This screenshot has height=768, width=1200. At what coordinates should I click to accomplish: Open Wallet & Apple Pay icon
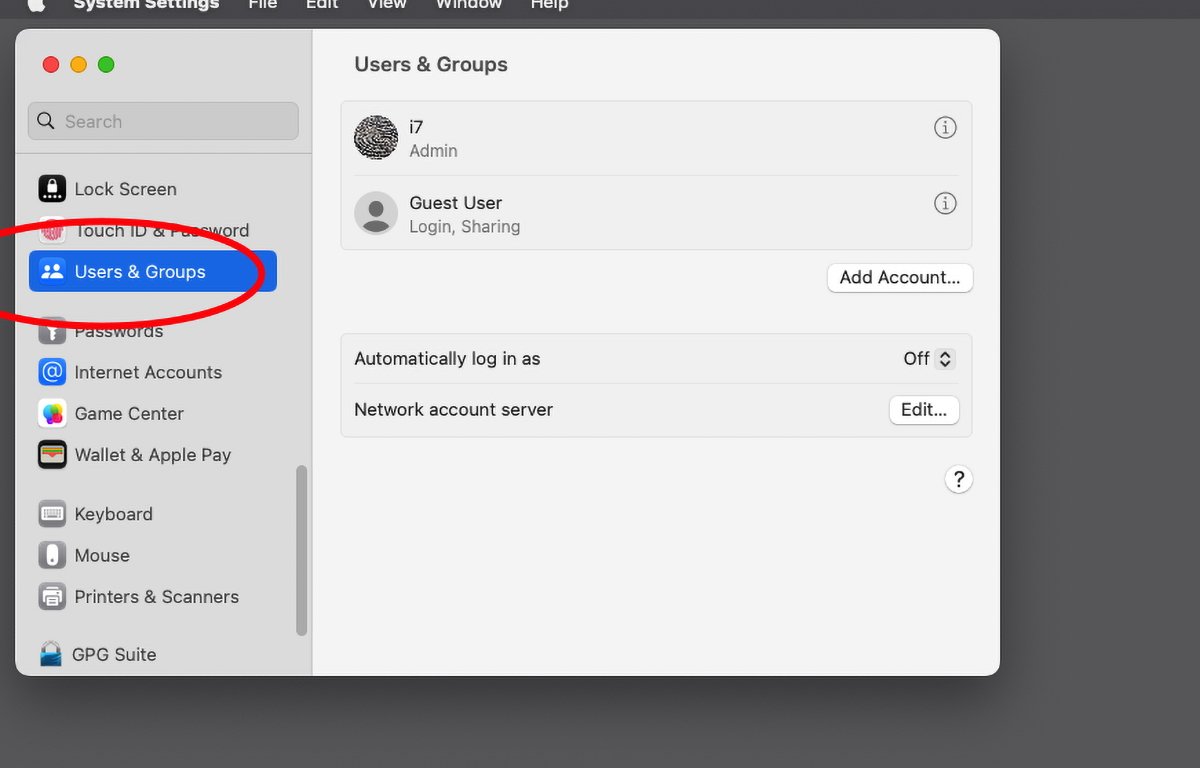[52, 455]
